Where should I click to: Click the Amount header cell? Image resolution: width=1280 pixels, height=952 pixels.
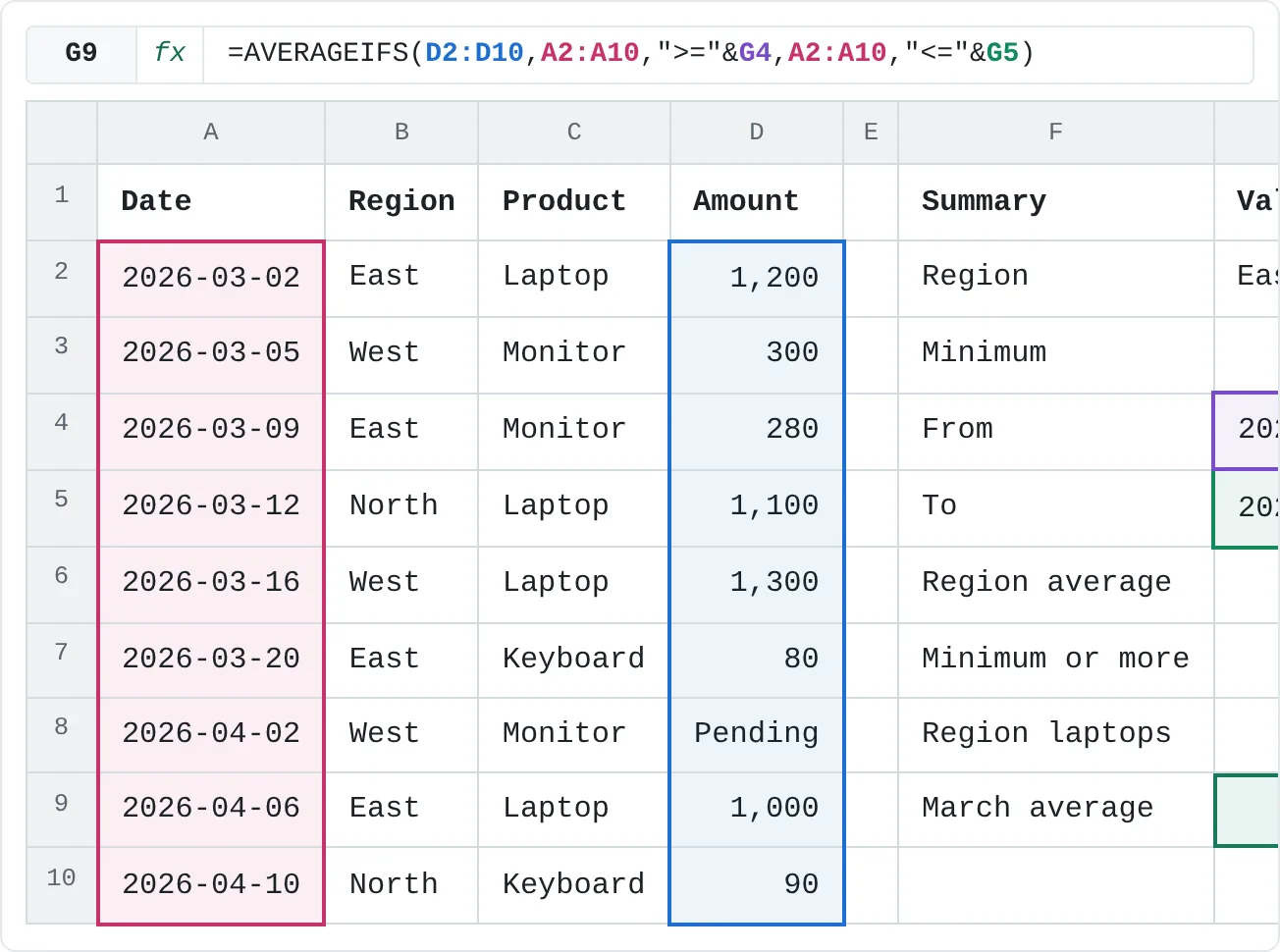pyautogui.click(x=757, y=202)
